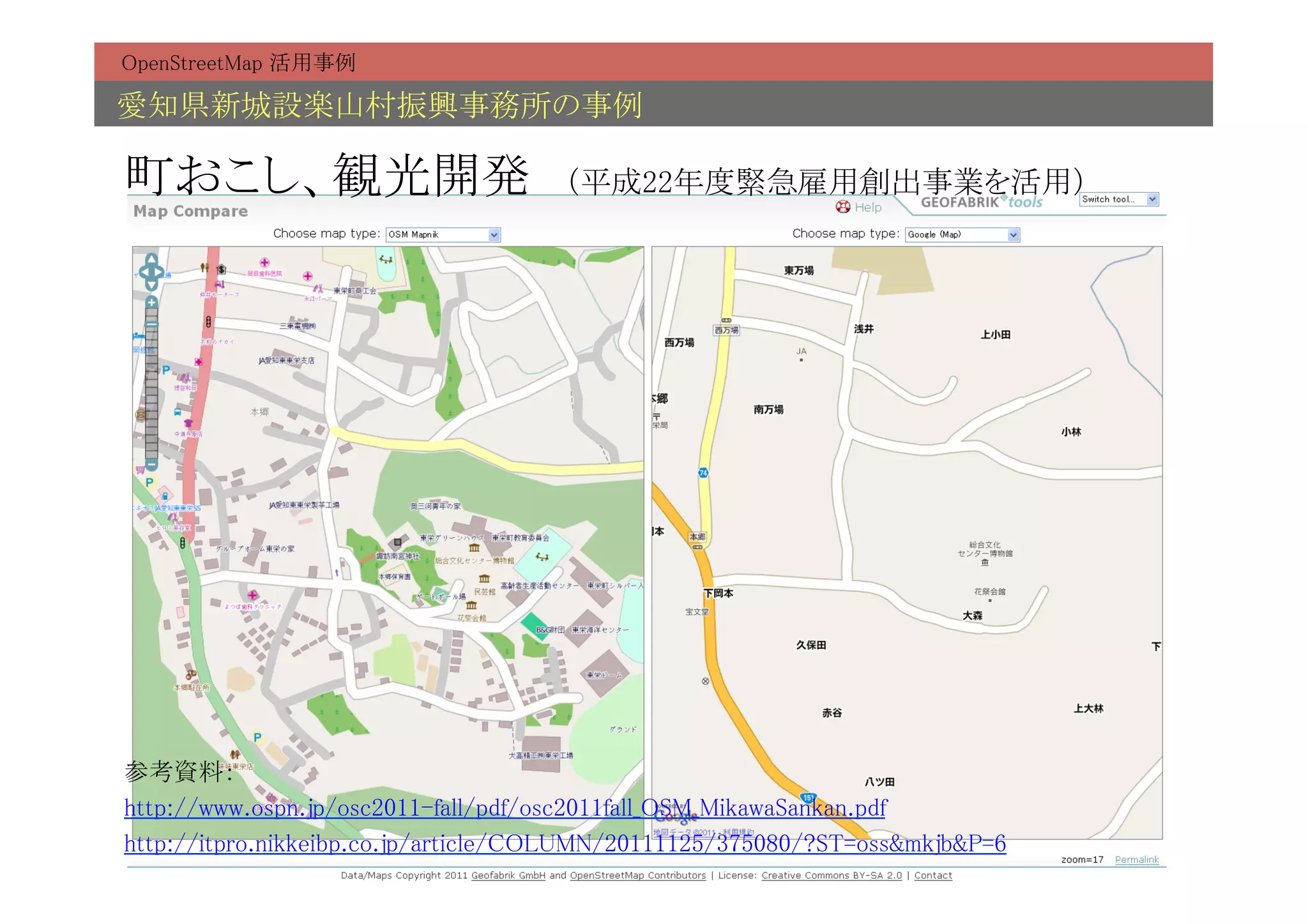Click the 久保田 label on Google map

[x=811, y=645]
